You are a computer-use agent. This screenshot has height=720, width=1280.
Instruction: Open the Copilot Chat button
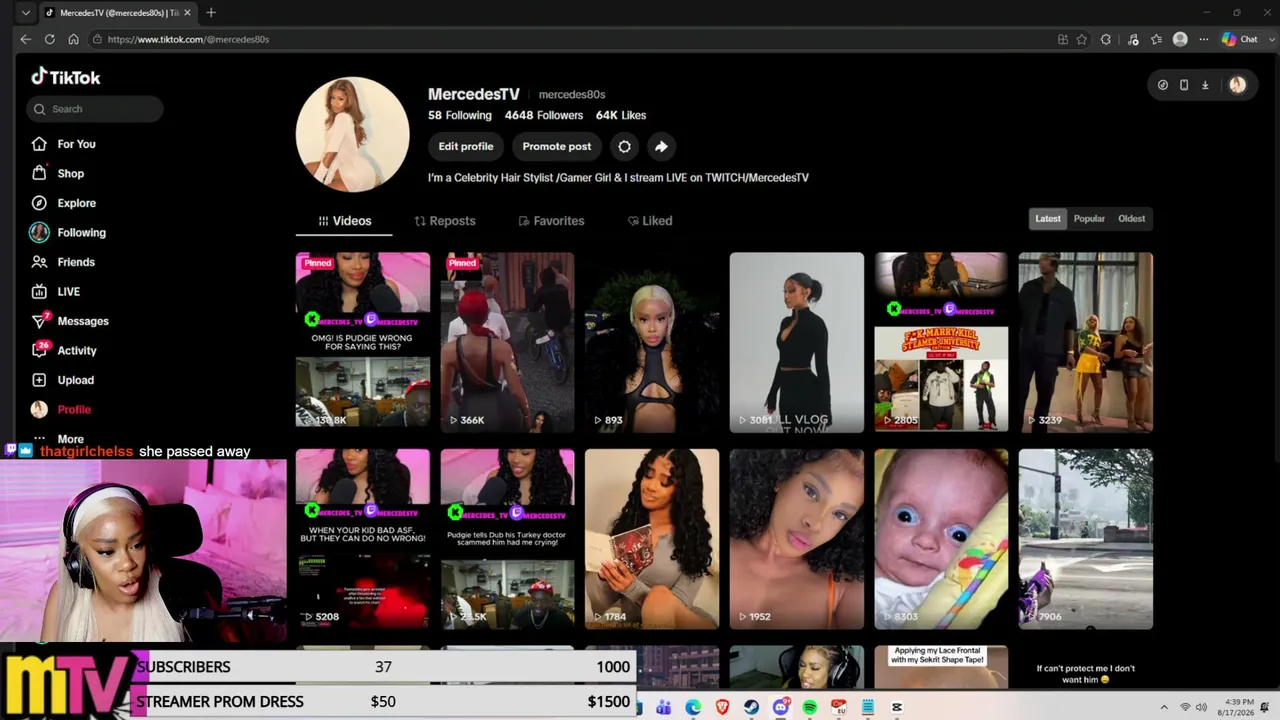pos(1240,39)
